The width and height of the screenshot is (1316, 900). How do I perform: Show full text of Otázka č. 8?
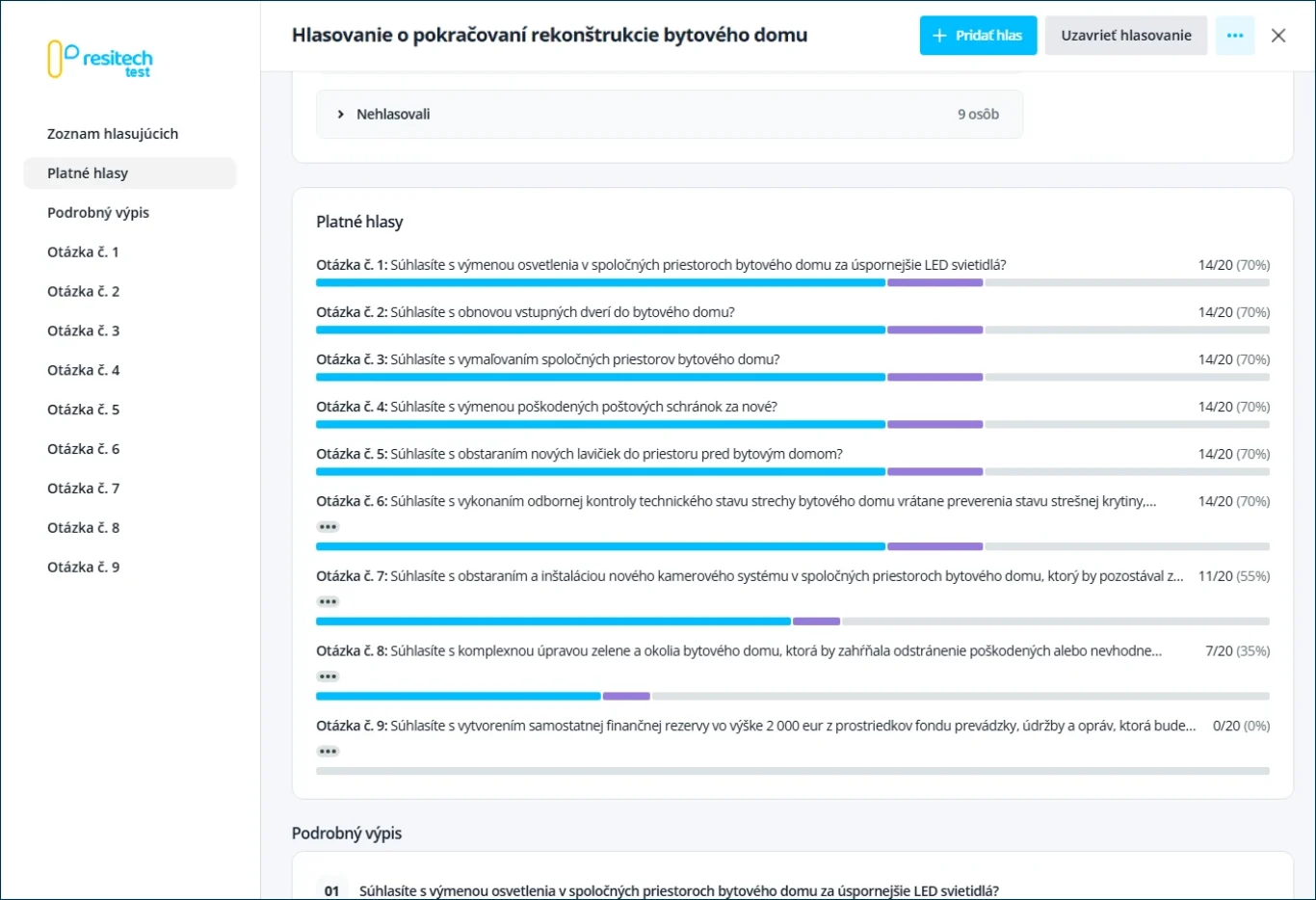click(329, 676)
